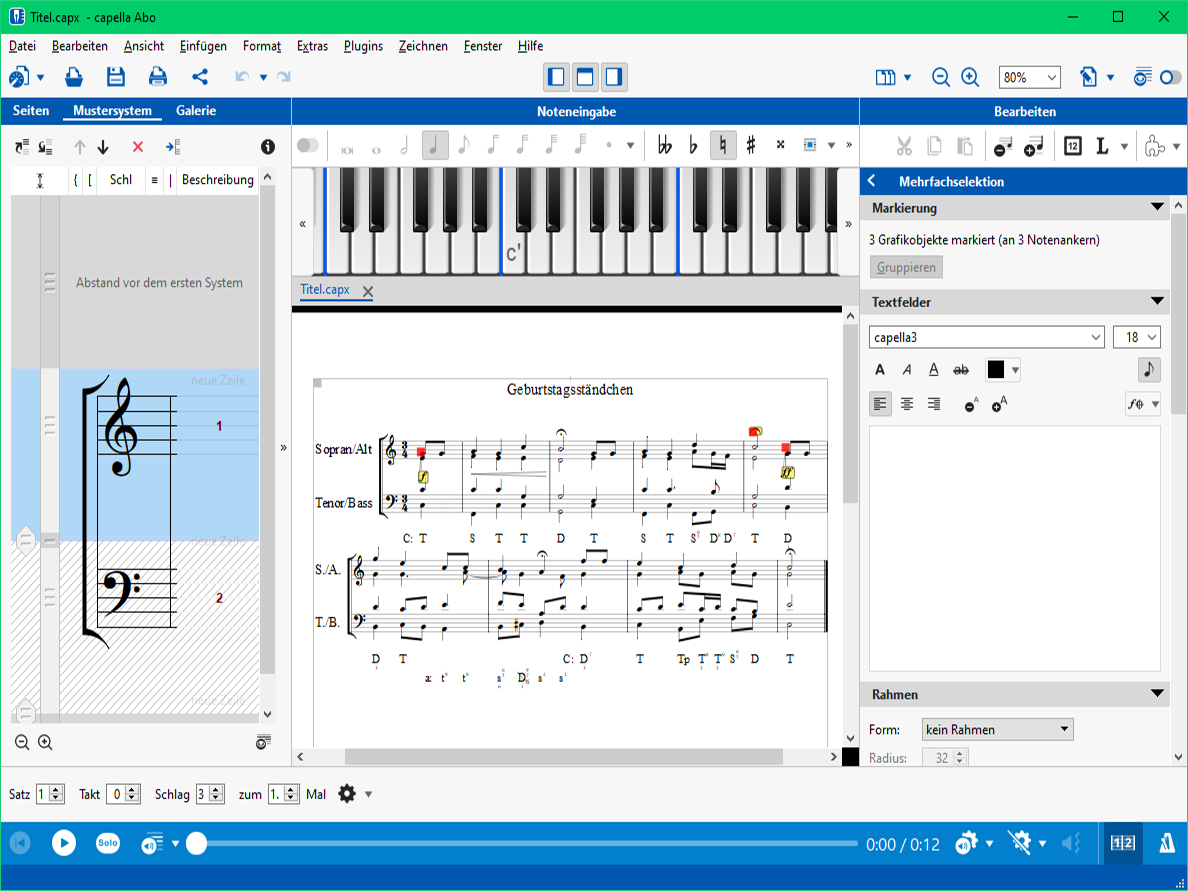The image size is (1188, 891).
Task: Toggle the Solo playback button
Action: point(107,843)
